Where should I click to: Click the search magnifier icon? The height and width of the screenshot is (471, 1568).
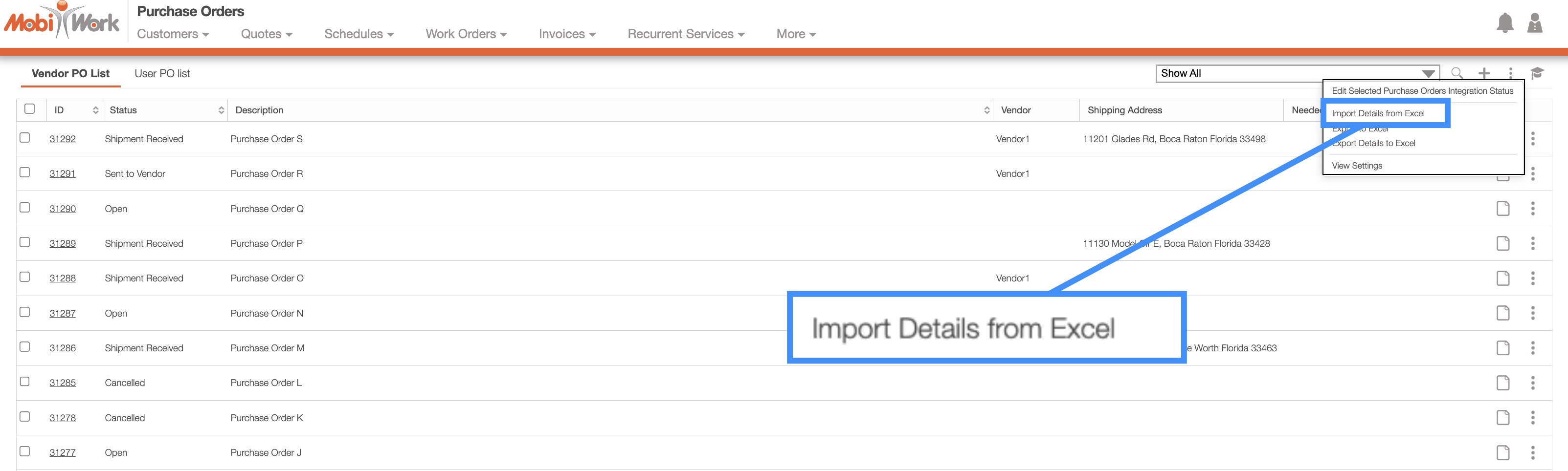point(1456,74)
